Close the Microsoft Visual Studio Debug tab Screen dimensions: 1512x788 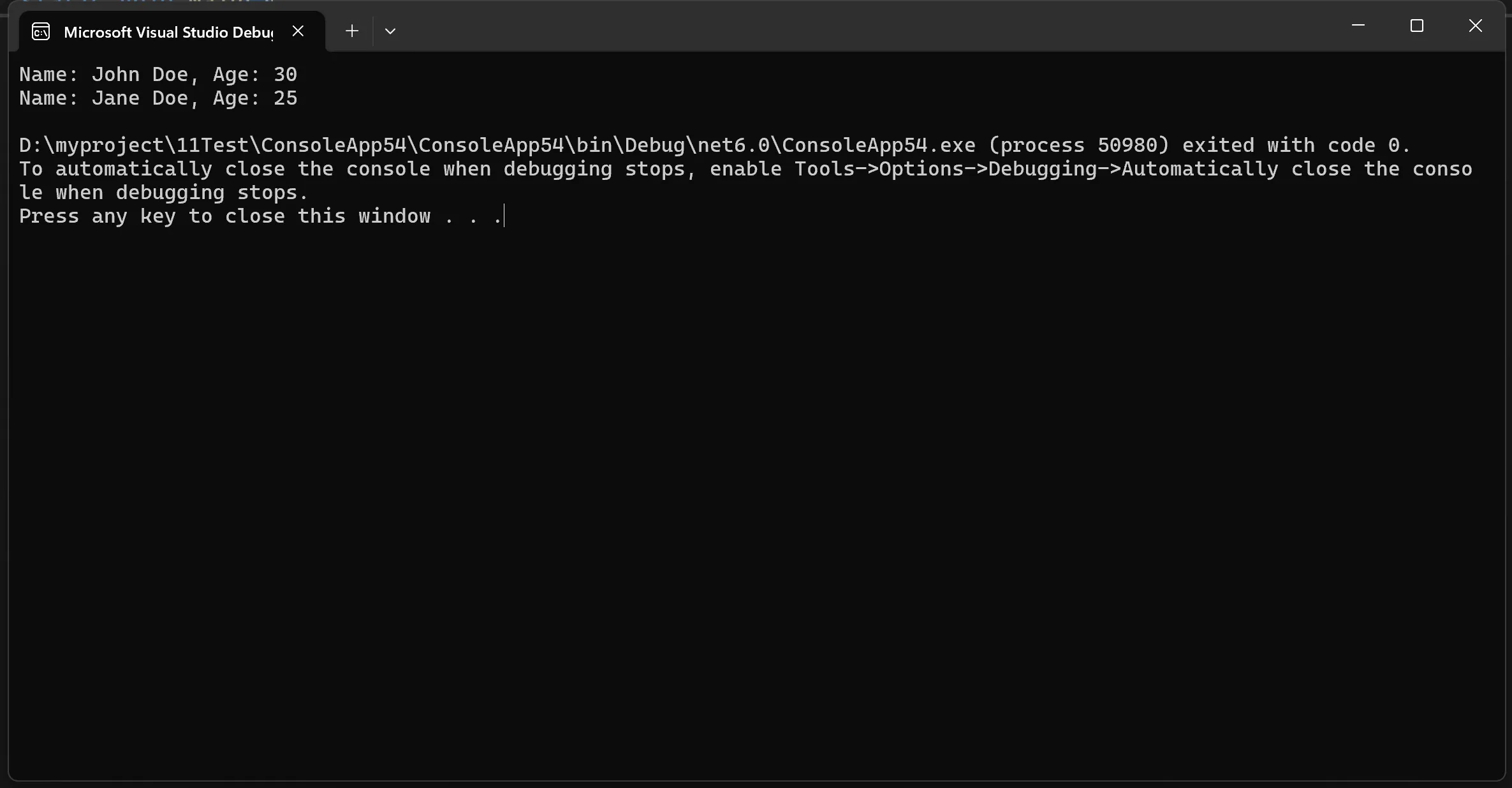tap(298, 31)
